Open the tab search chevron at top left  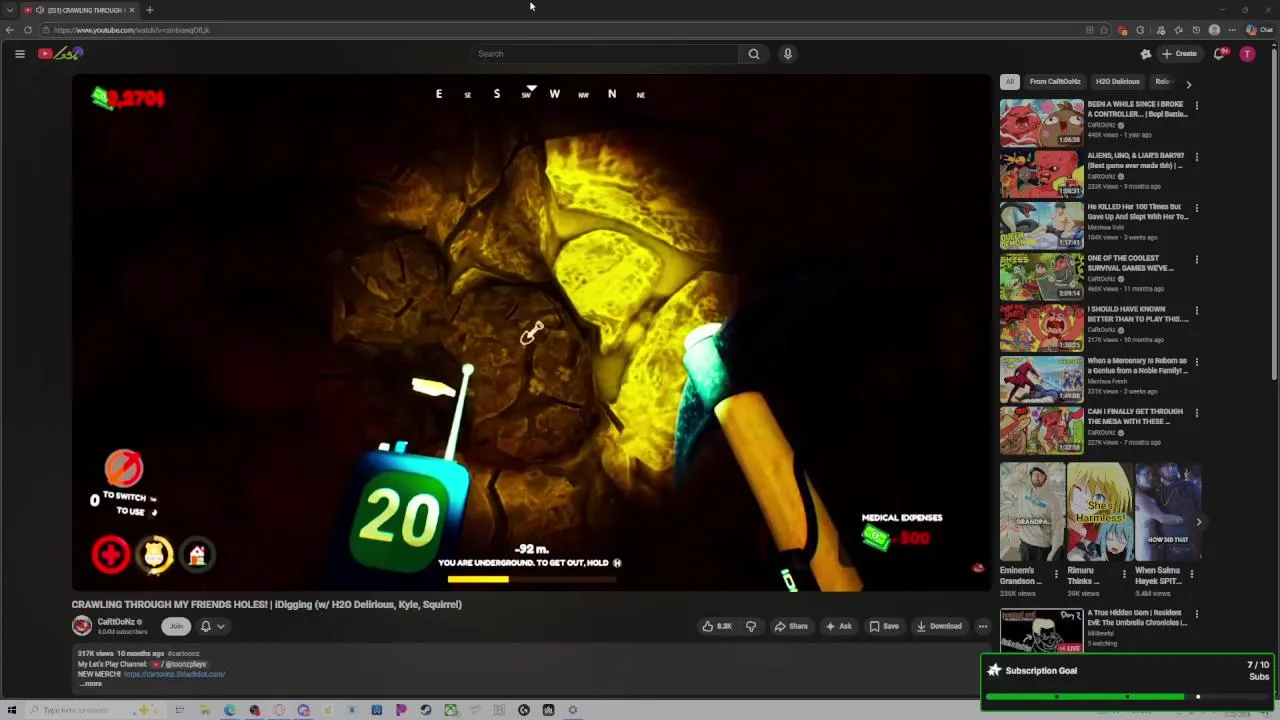[x=10, y=10]
